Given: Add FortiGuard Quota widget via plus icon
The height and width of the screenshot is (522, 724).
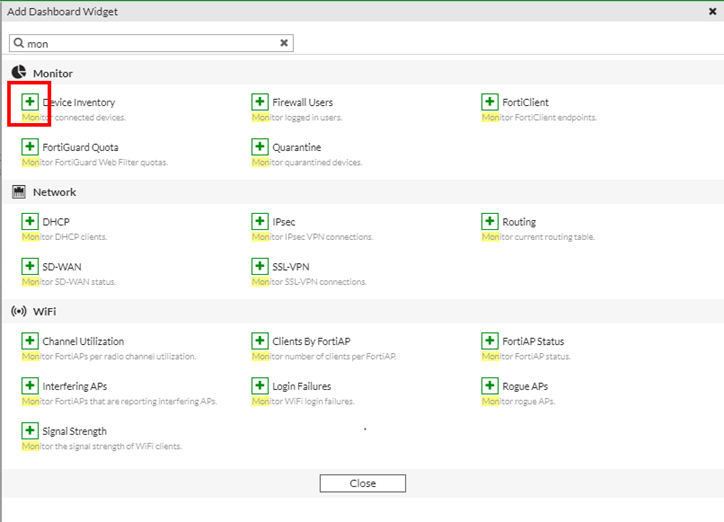Looking at the screenshot, I should pyautogui.click(x=30, y=147).
